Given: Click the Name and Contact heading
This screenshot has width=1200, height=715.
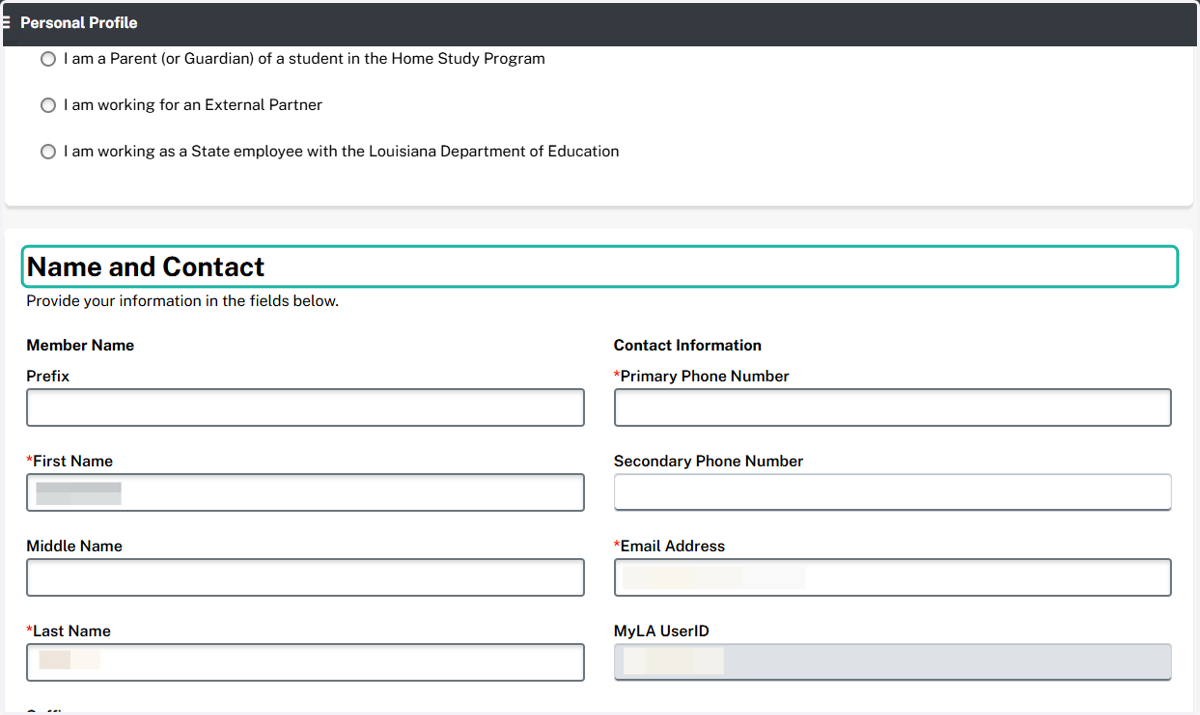Looking at the screenshot, I should pyautogui.click(x=146, y=267).
